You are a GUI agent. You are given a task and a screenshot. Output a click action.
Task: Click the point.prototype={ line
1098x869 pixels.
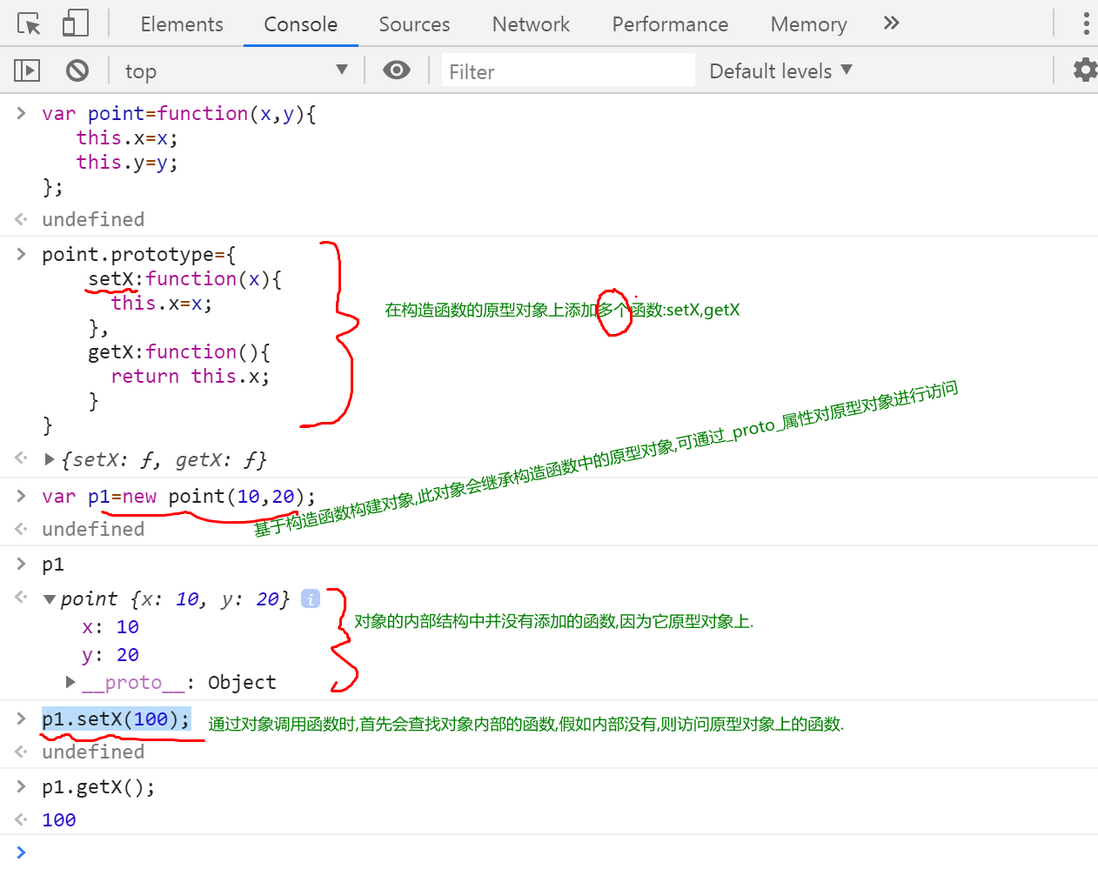click(139, 254)
